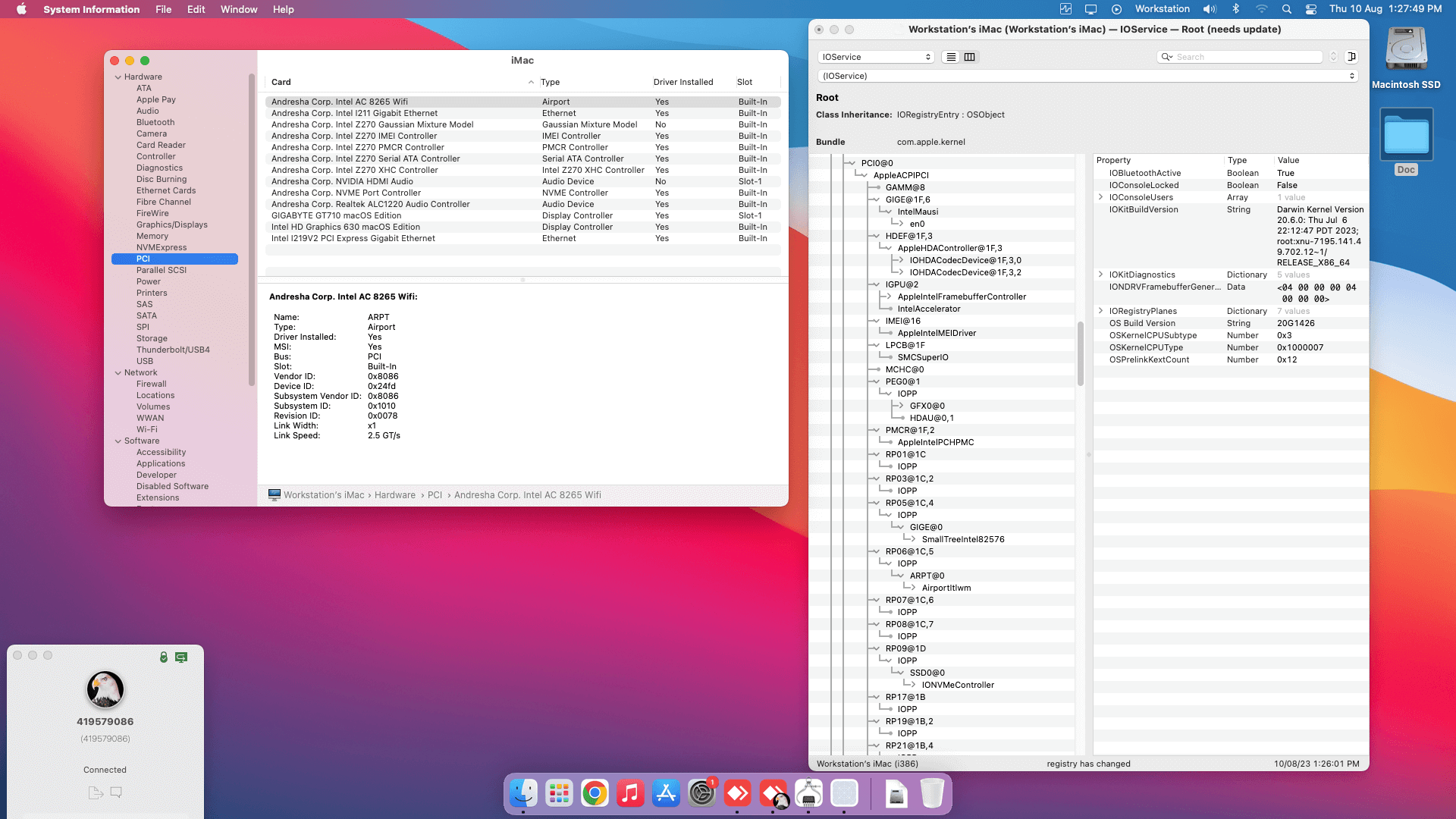The image size is (1456, 819).
Task: Click the IORegistry tree vertical scrollbar
Action: tap(1081, 354)
